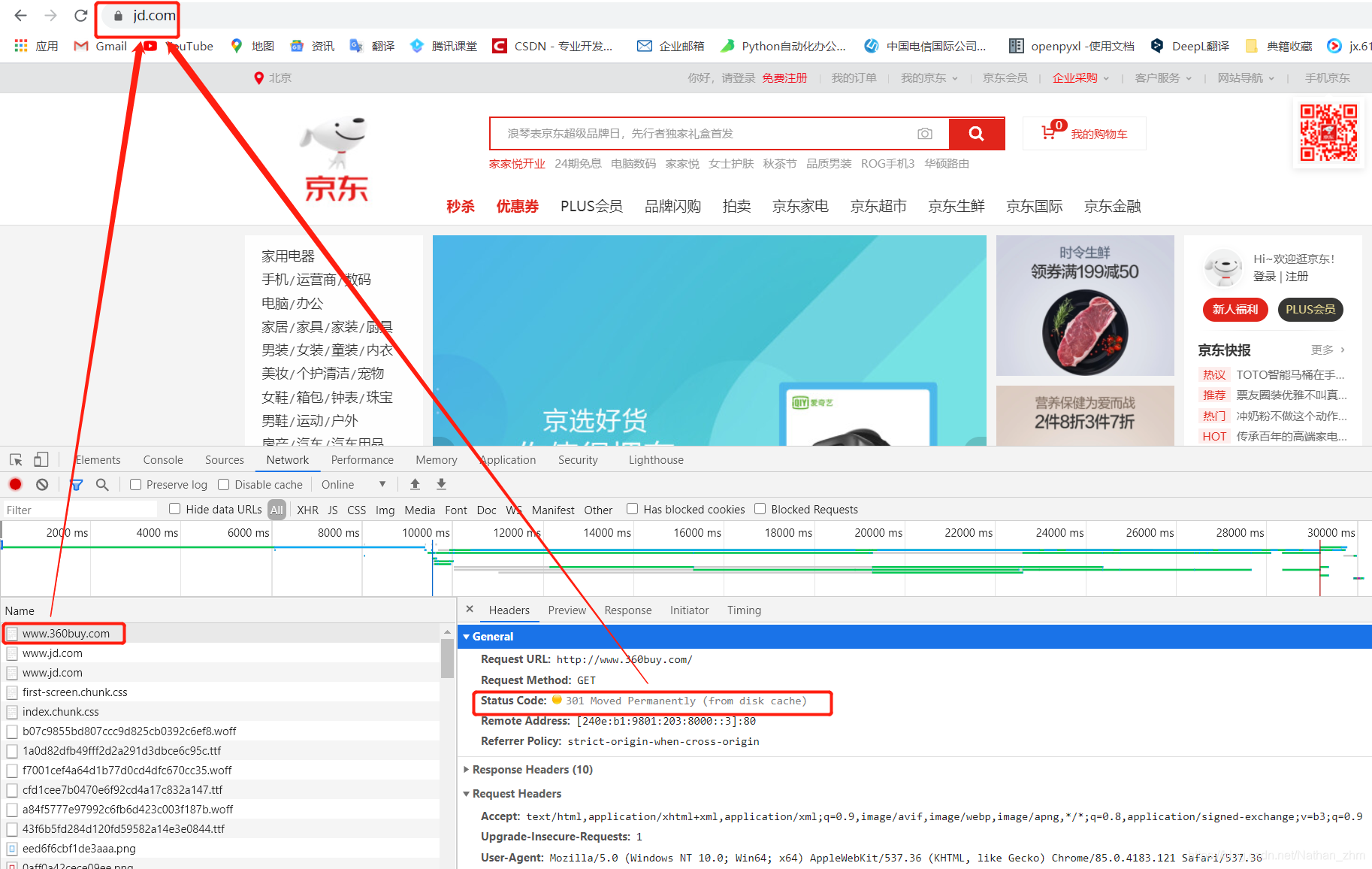Image resolution: width=1372 pixels, height=869 pixels.
Task: Switch to the Console tab
Action: (163, 460)
